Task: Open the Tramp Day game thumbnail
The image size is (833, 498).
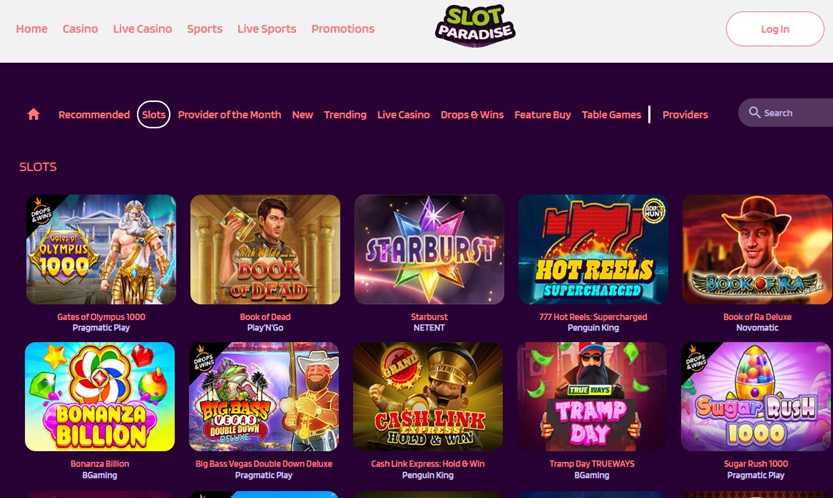Action: pos(592,396)
